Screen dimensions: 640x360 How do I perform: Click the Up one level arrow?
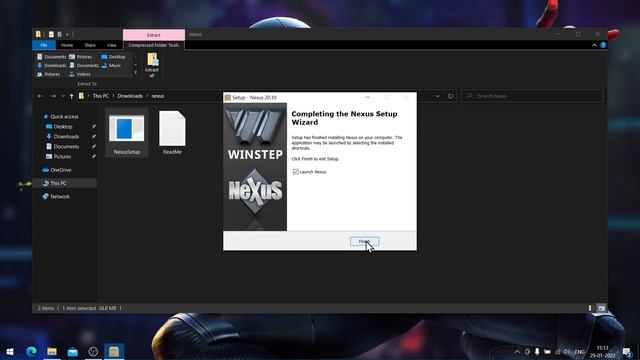(71, 96)
